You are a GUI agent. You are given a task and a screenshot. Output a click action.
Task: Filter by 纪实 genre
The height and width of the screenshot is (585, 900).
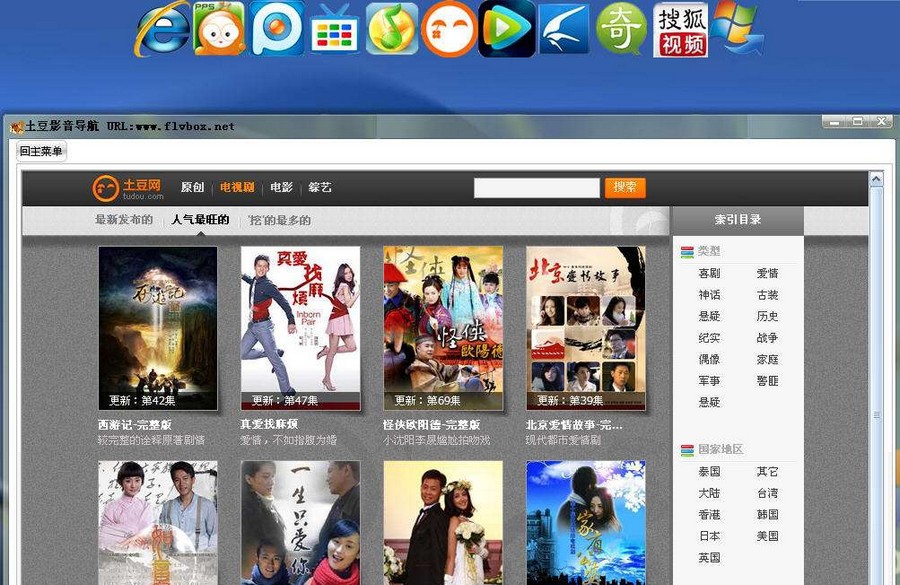[709, 338]
